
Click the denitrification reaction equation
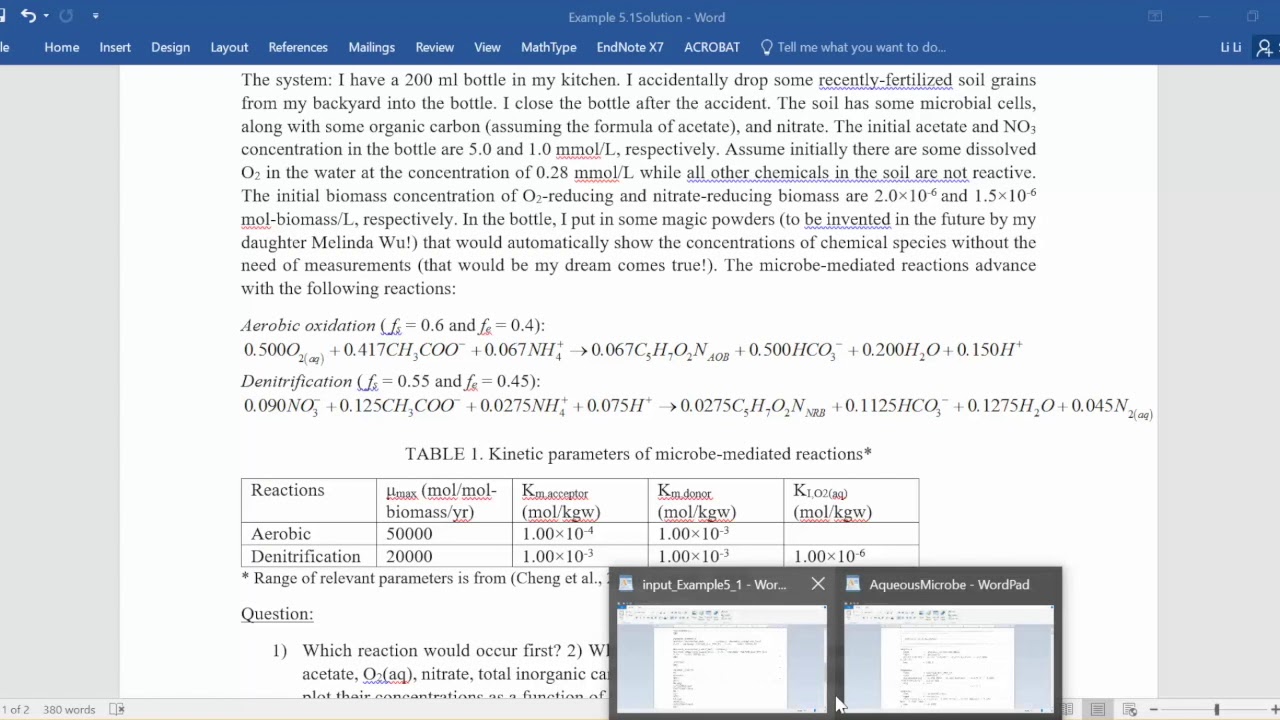click(698, 407)
